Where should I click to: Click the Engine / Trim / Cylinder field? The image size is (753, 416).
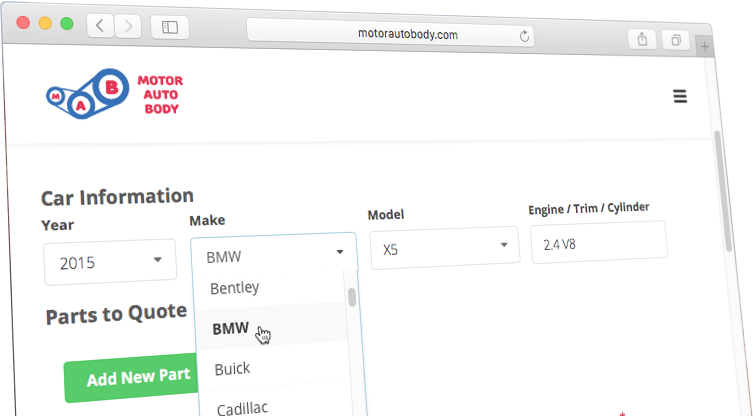[x=597, y=243]
